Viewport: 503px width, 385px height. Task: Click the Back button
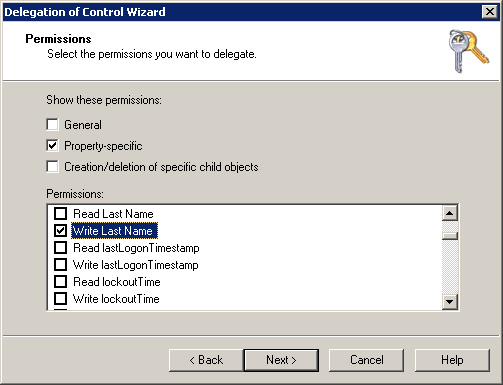(206, 360)
